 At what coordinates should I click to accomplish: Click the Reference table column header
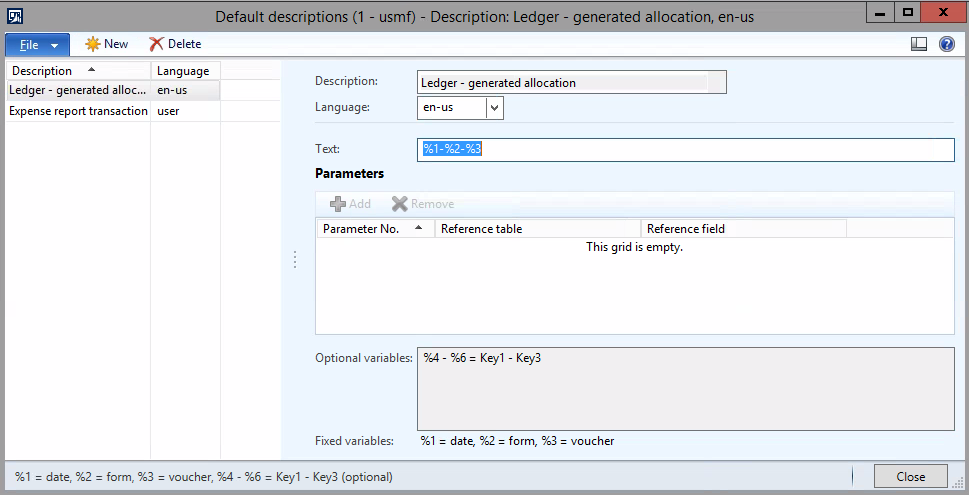[x=538, y=229]
